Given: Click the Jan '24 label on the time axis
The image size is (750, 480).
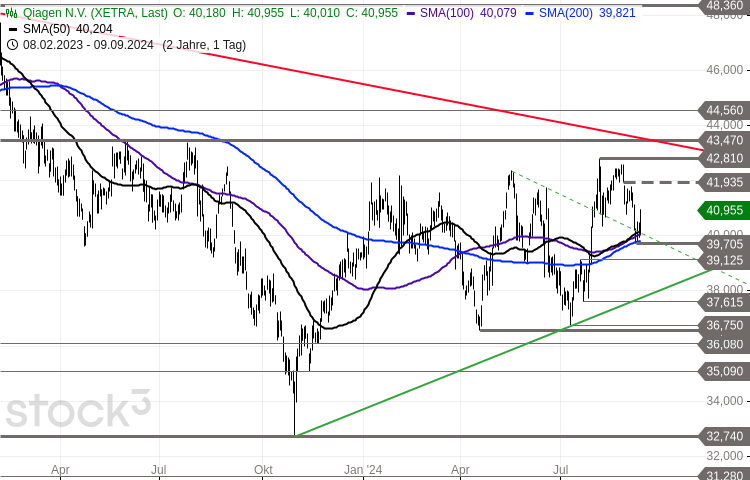Looking at the screenshot, I should click(363, 470).
